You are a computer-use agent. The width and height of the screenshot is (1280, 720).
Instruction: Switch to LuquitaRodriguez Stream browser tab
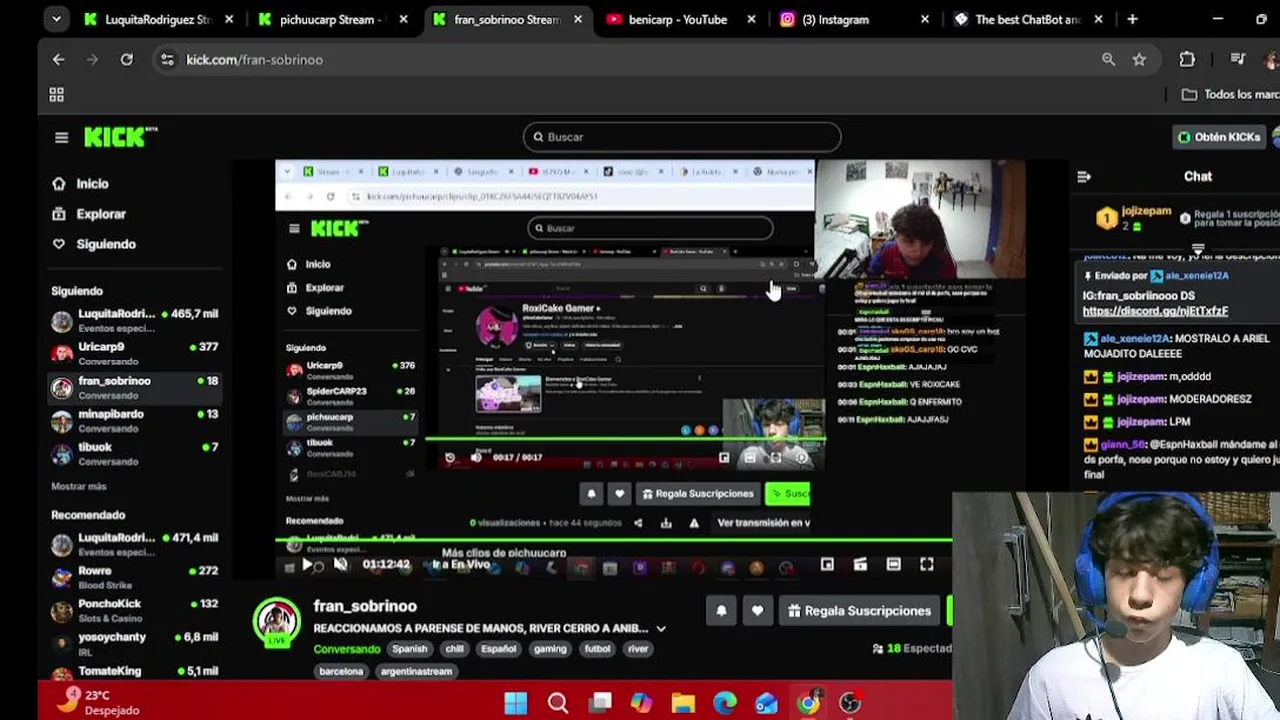pyautogui.click(x=158, y=19)
